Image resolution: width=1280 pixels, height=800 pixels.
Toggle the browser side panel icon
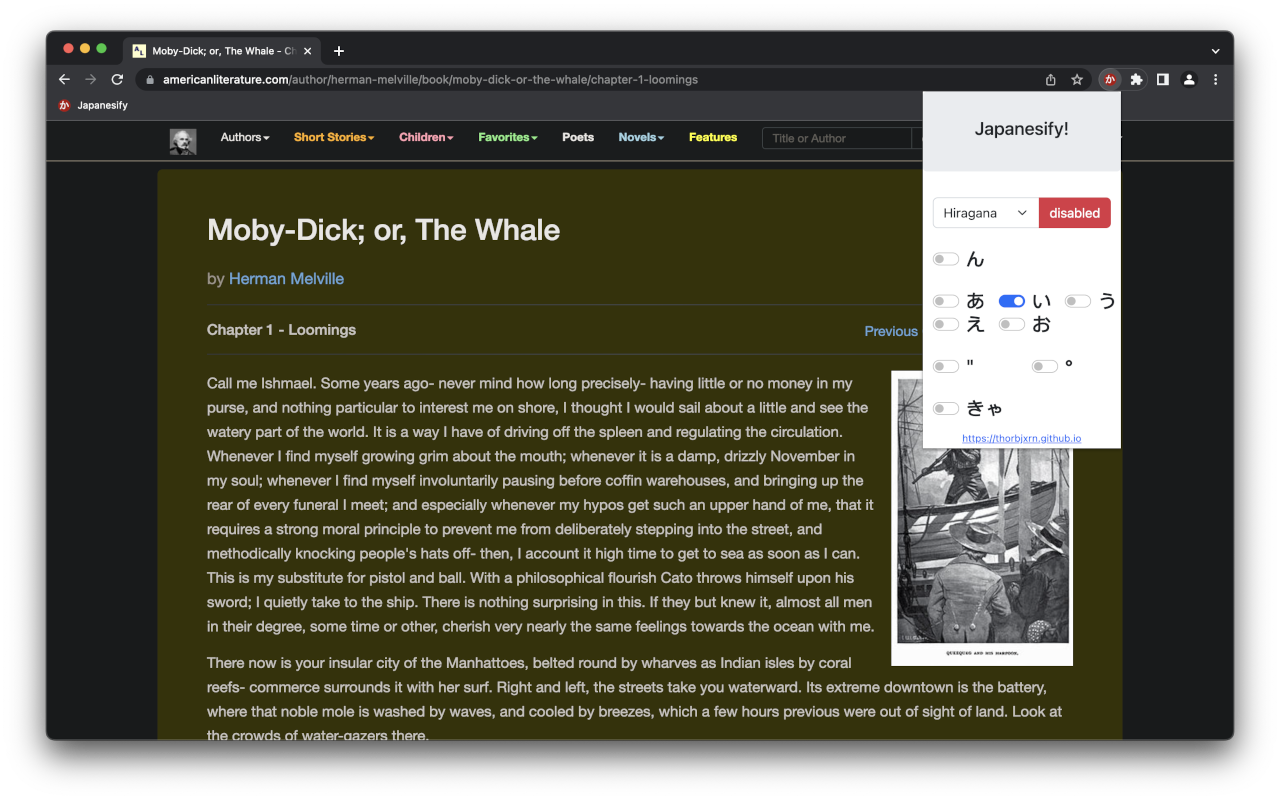(1163, 80)
